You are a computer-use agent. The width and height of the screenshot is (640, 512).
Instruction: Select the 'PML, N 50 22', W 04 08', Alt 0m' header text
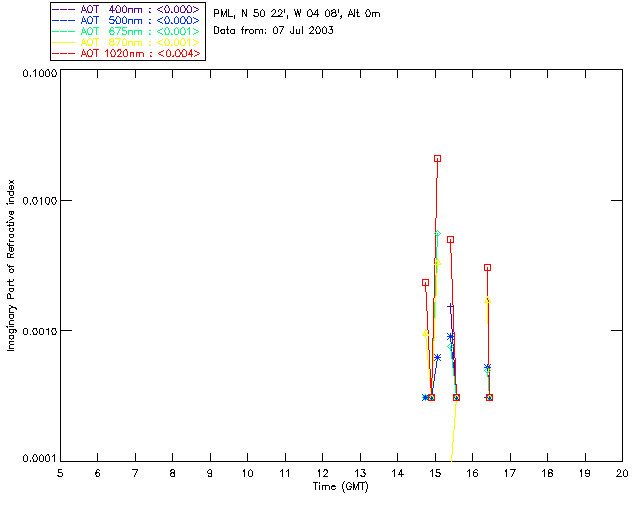tap(297, 14)
